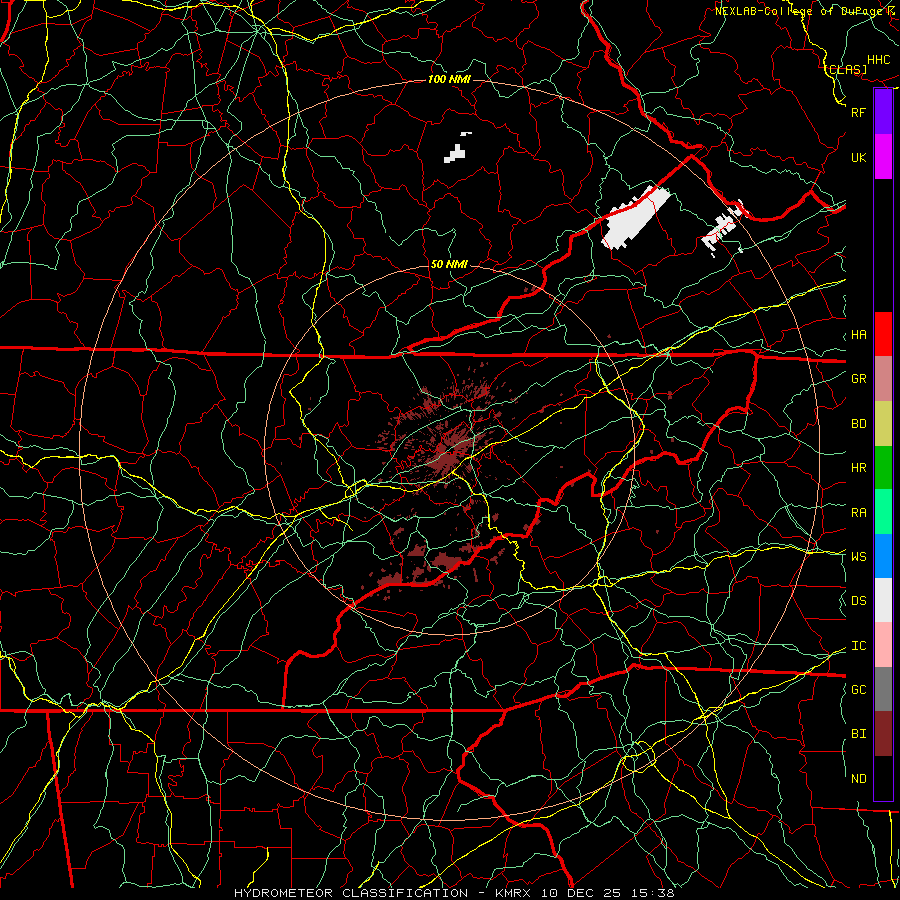
Task: Click the HHC product label
Action: [879, 60]
